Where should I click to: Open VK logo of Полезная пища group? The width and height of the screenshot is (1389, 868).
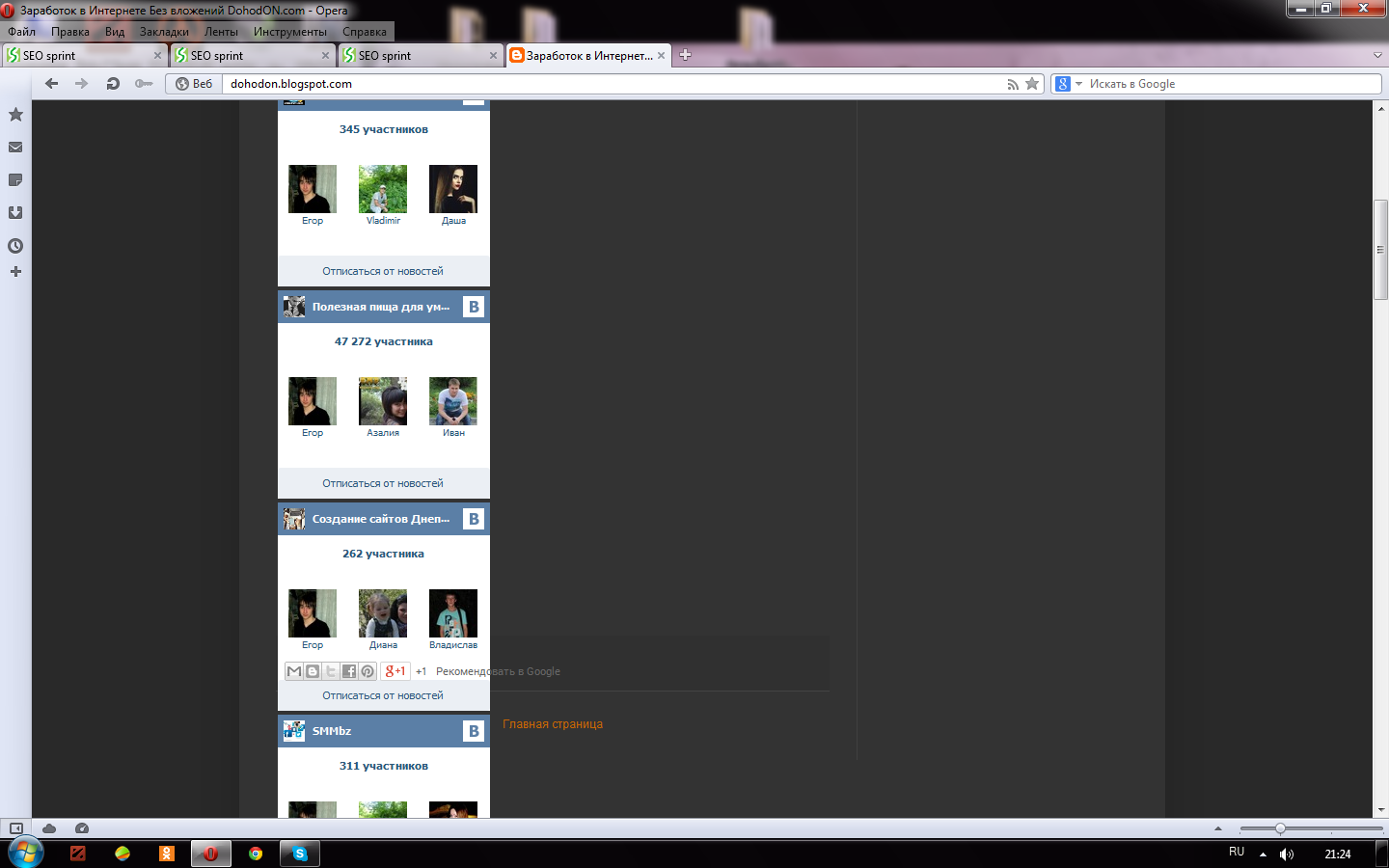[474, 307]
